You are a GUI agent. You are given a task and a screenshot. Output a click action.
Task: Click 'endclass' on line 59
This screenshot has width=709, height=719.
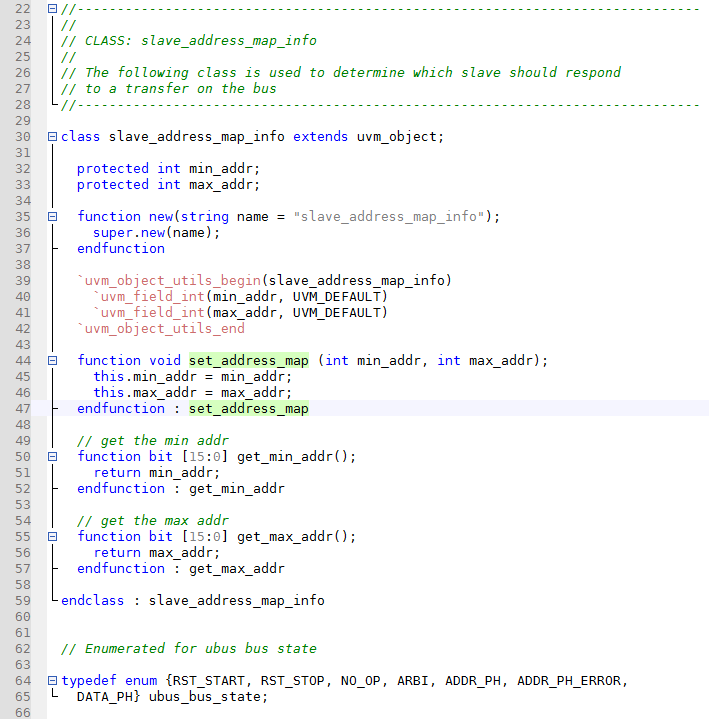click(93, 601)
